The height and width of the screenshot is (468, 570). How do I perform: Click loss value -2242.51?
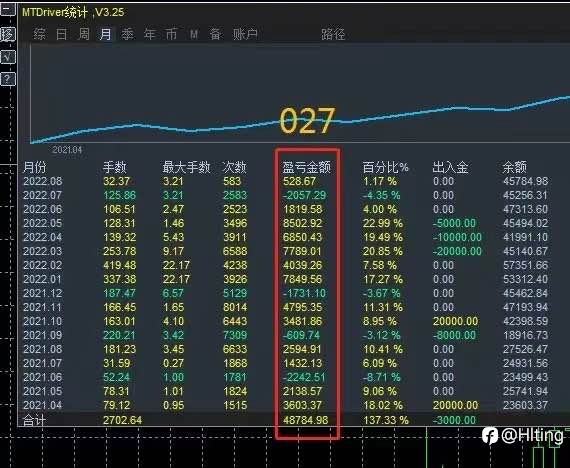[x=304, y=377]
